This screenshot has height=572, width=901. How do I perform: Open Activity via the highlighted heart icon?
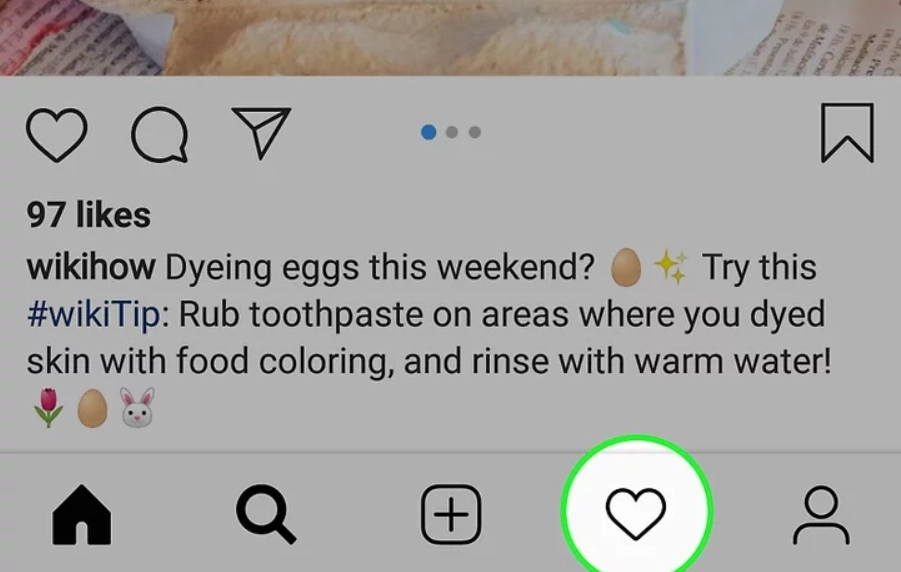point(636,513)
